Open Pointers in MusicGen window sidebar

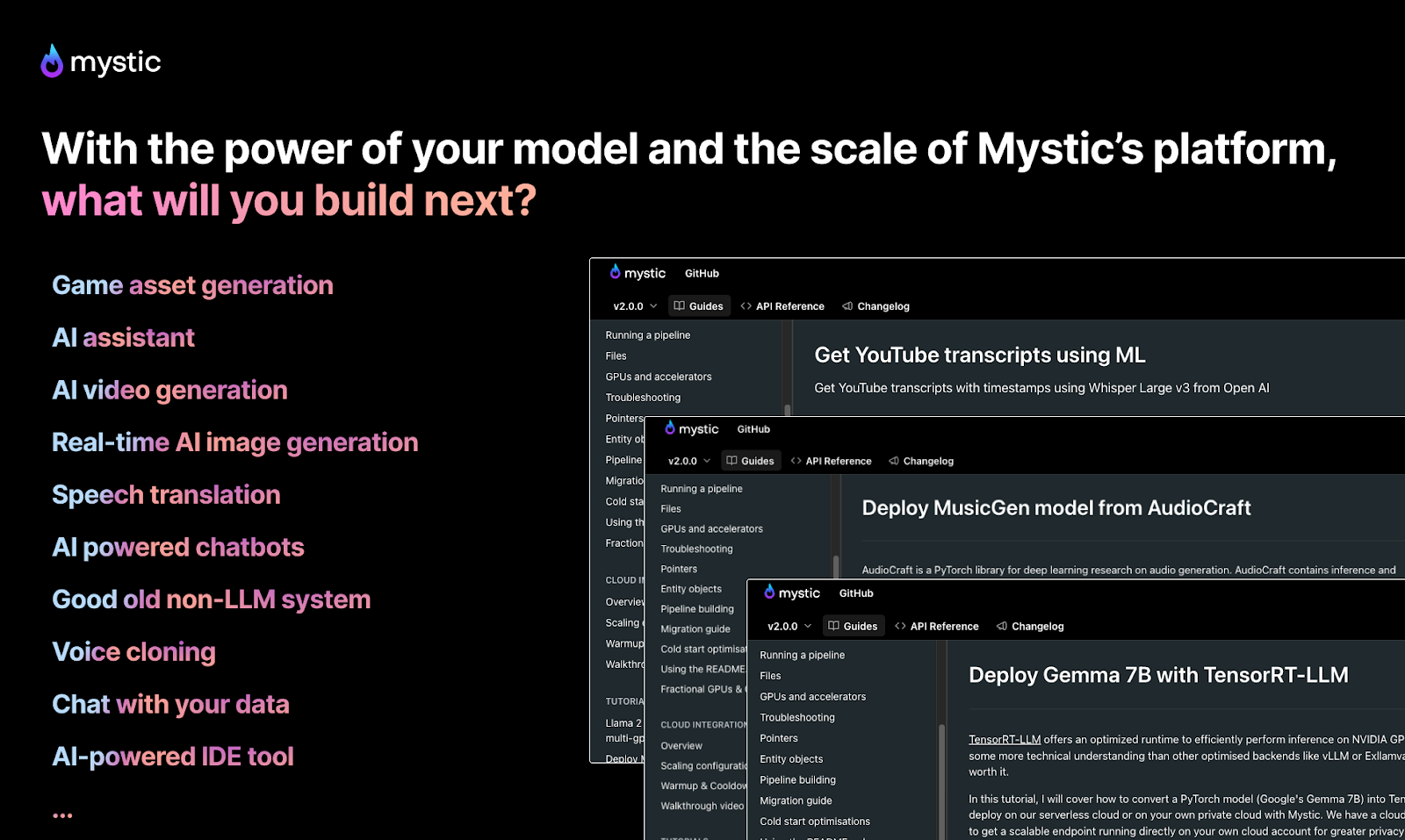679,570
